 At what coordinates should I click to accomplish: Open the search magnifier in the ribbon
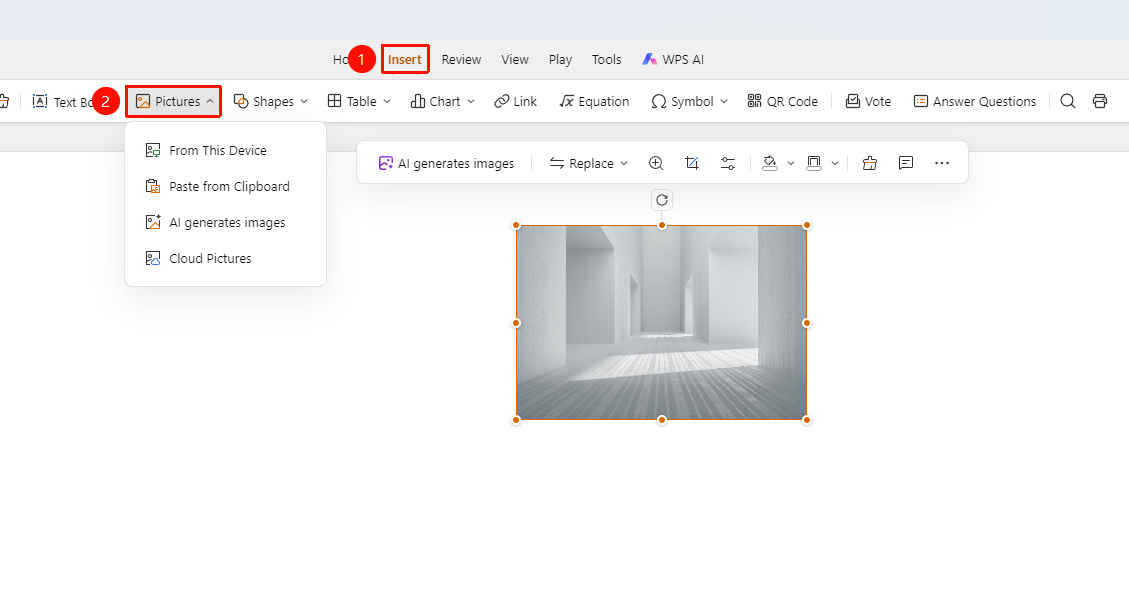tap(1068, 101)
